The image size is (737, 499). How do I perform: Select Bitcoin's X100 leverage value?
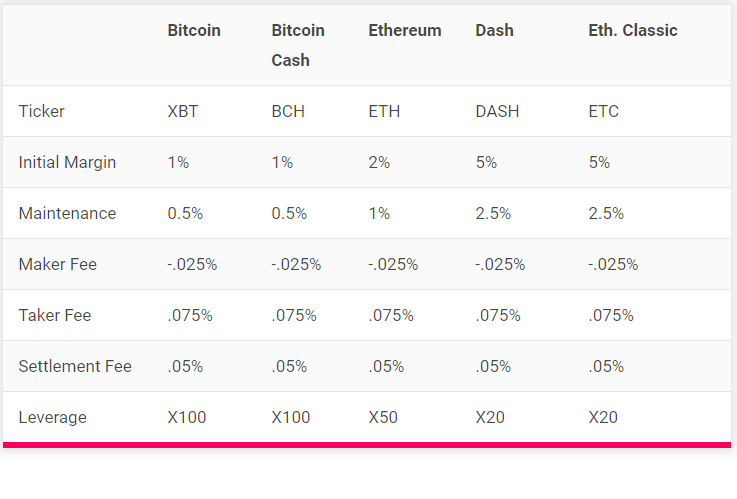[187, 417]
